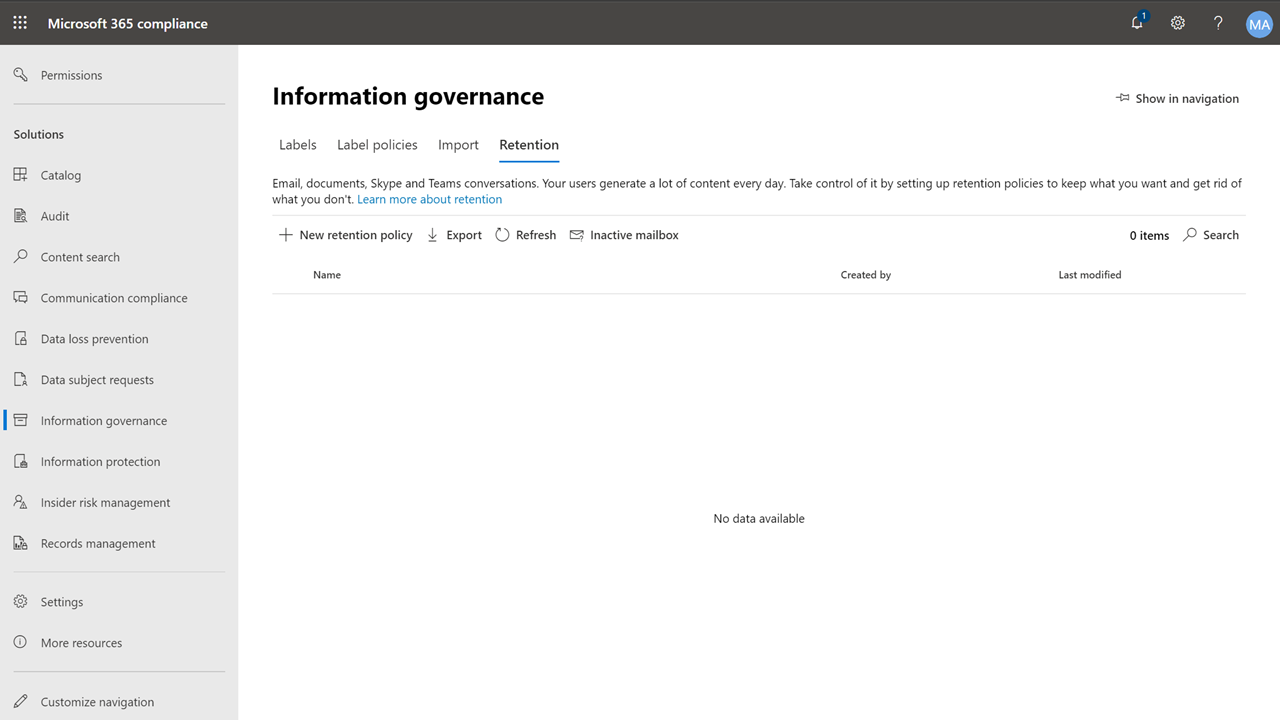Click the Refresh circular arrow icon
This screenshot has height=720, width=1280.
point(502,235)
